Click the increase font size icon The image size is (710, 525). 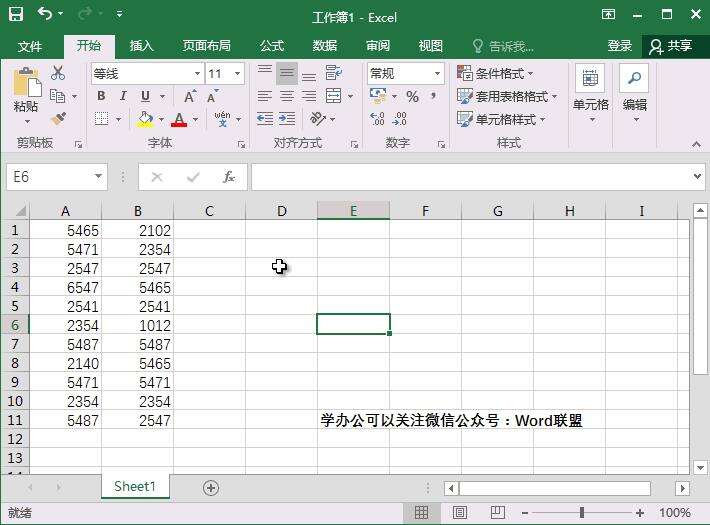tap(190, 96)
